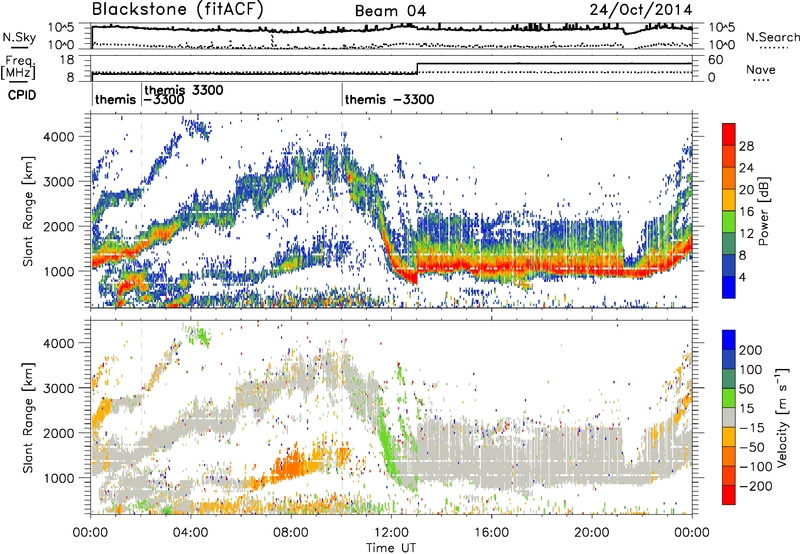The height and width of the screenshot is (554, 800).
Task: Pick the bottom red Velocity colorbar segment
Action: pyautogui.click(x=729, y=495)
